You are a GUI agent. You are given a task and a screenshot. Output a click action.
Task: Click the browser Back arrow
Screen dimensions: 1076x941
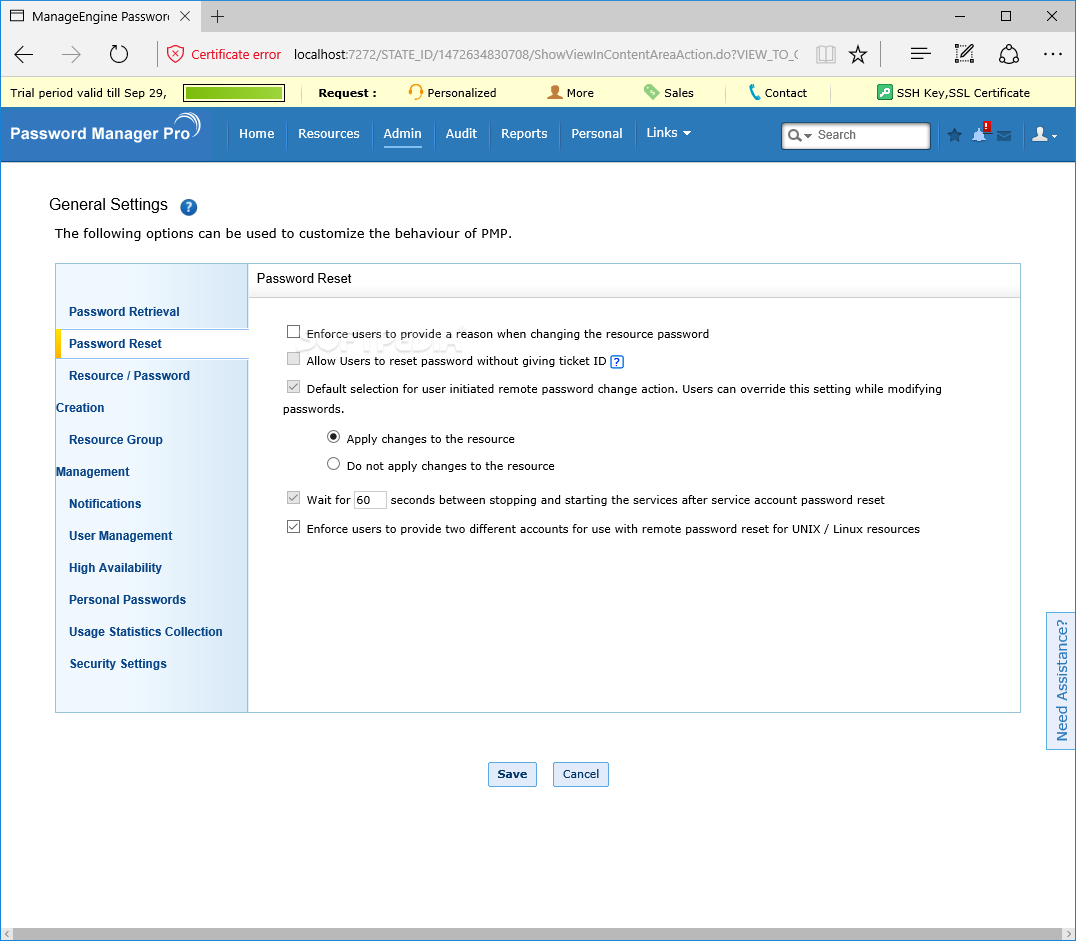24,54
